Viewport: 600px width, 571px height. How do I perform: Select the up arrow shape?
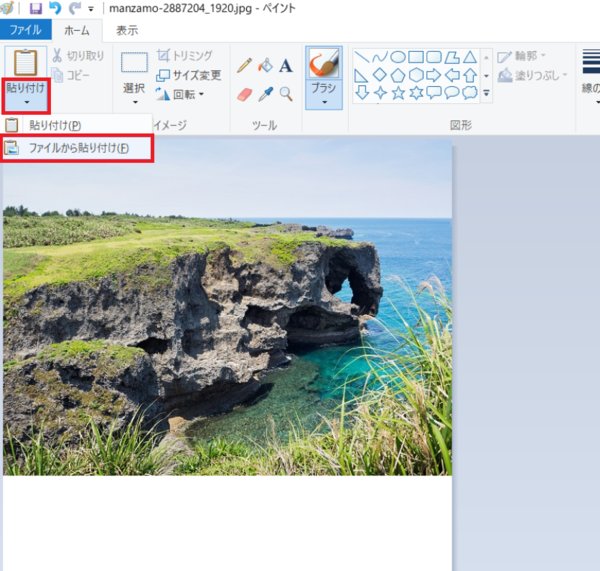[470, 75]
